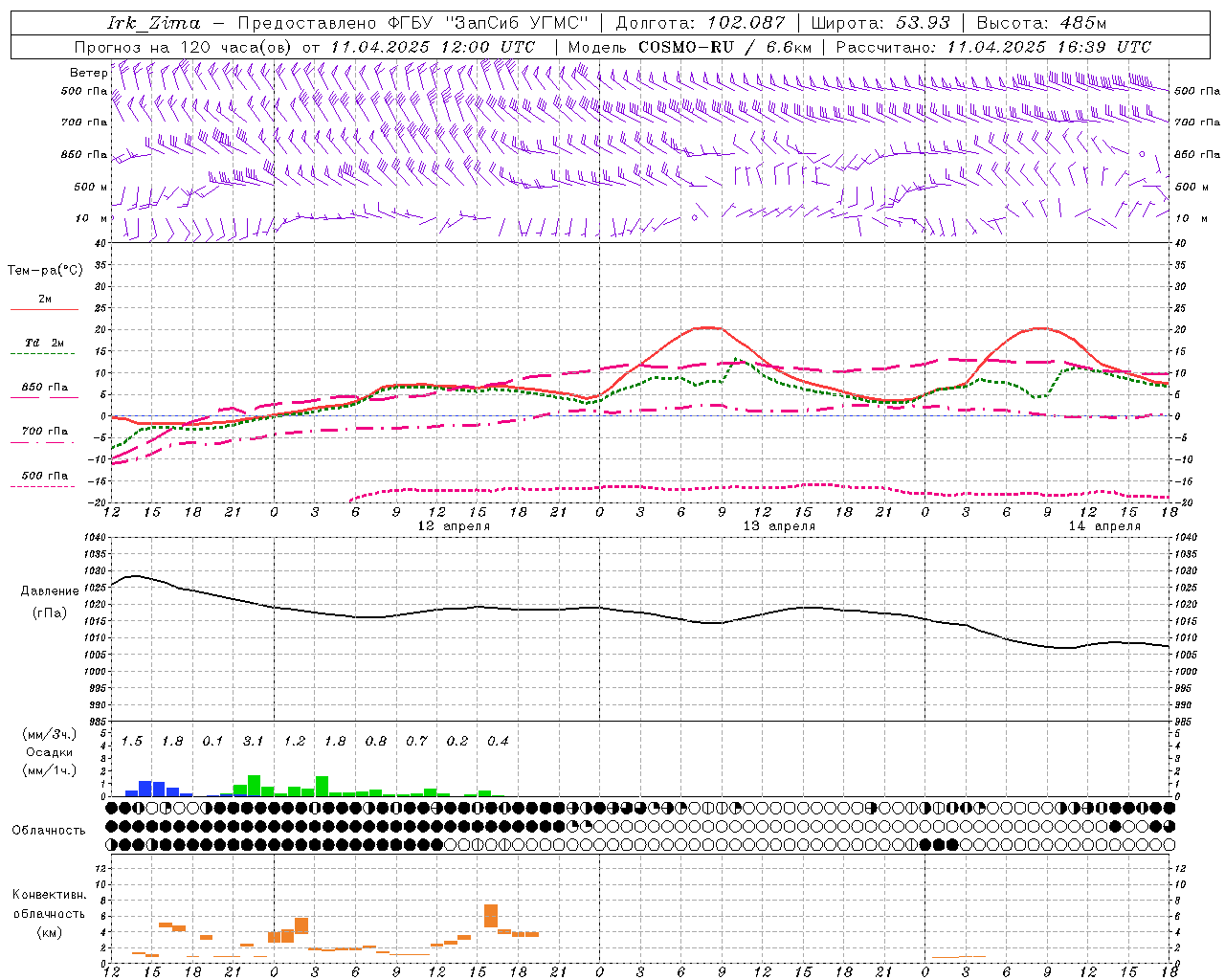Click the 0.1 precipitation total
This screenshot has width=1225, height=980.
coord(212,742)
